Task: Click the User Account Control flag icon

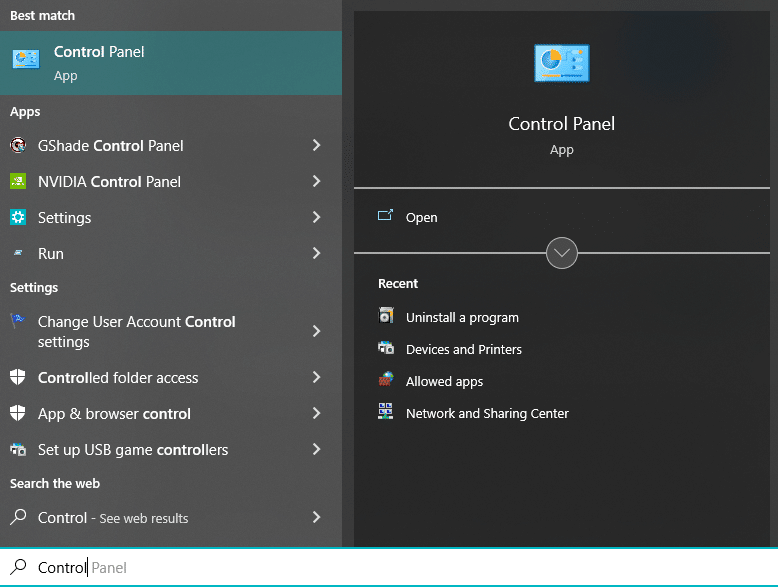Action: (18, 321)
